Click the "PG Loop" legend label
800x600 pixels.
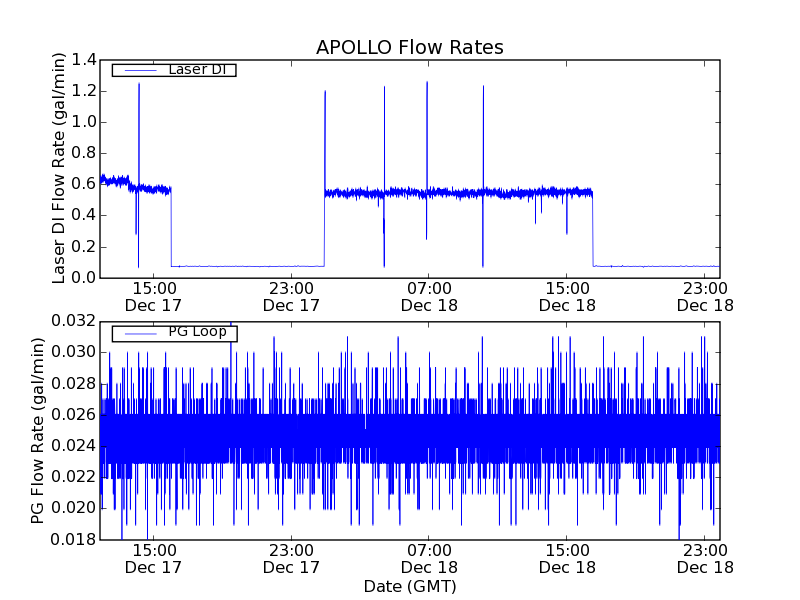coord(197,333)
